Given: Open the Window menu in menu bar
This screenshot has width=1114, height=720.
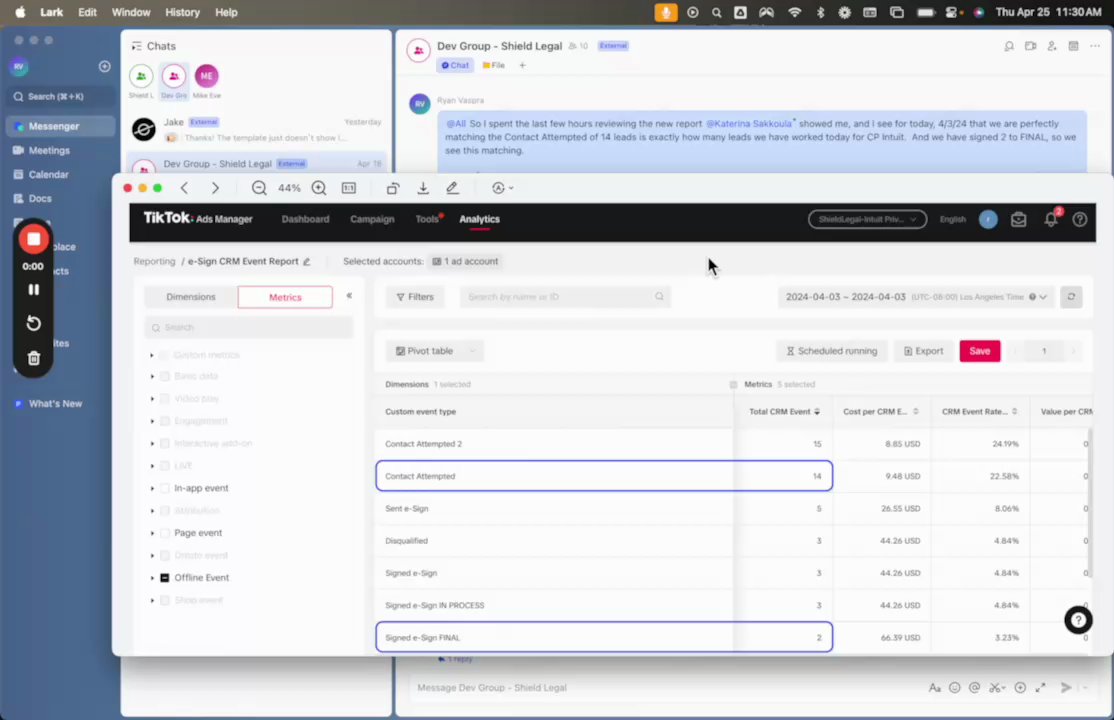Looking at the screenshot, I should pyautogui.click(x=131, y=12).
